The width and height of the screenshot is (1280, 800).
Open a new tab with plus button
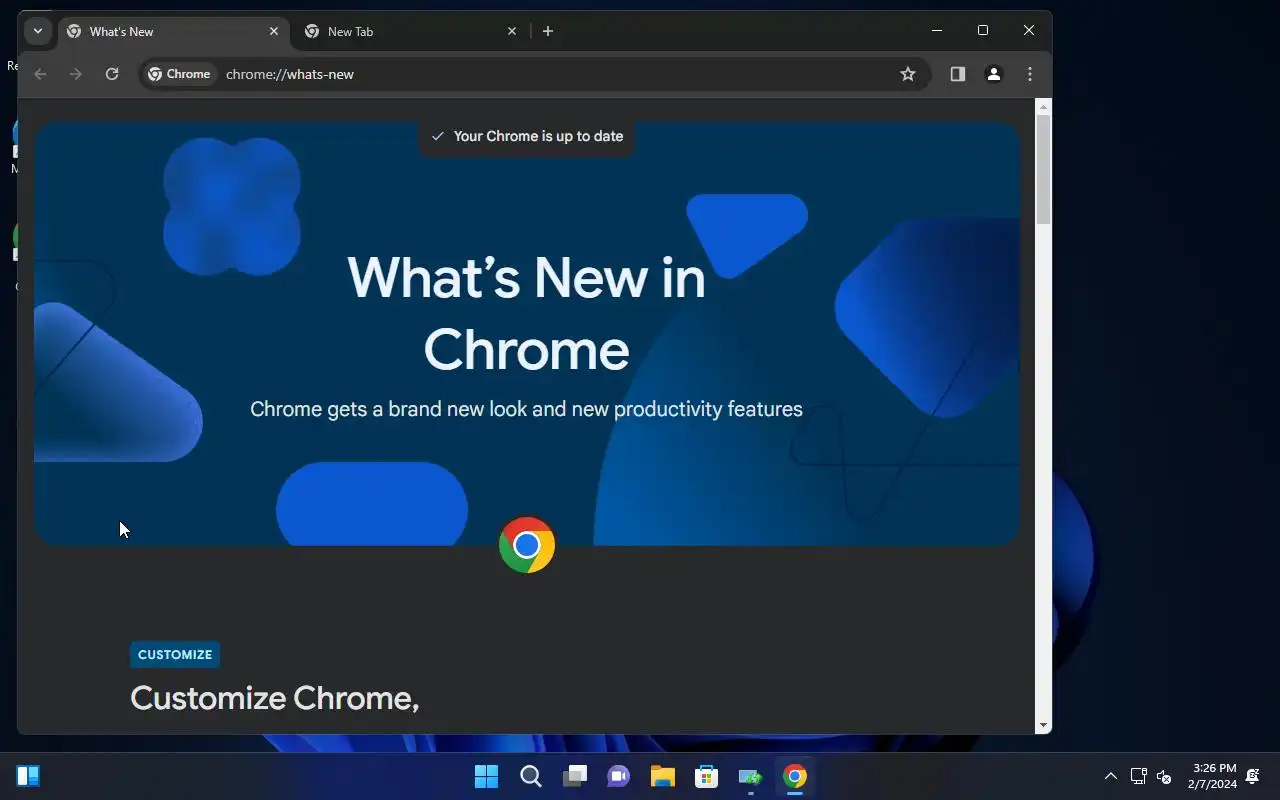(548, 31)
